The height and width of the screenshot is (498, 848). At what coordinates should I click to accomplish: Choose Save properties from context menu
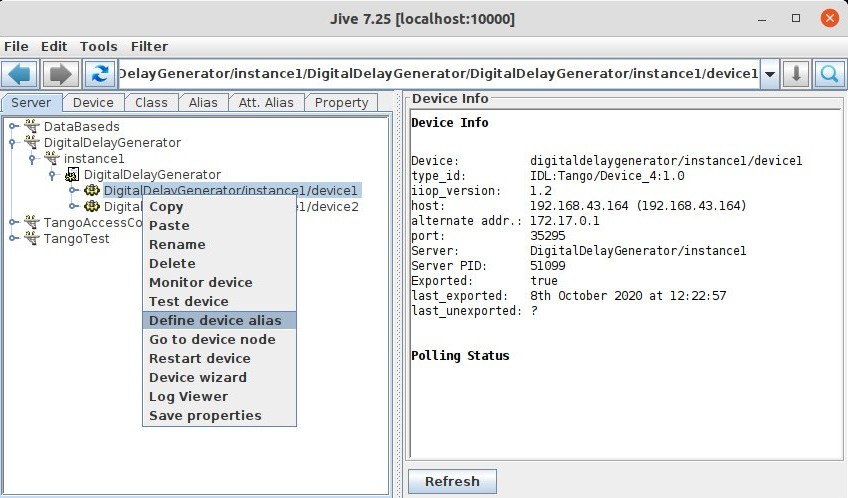pyautogui.click(x=219, y=415)
